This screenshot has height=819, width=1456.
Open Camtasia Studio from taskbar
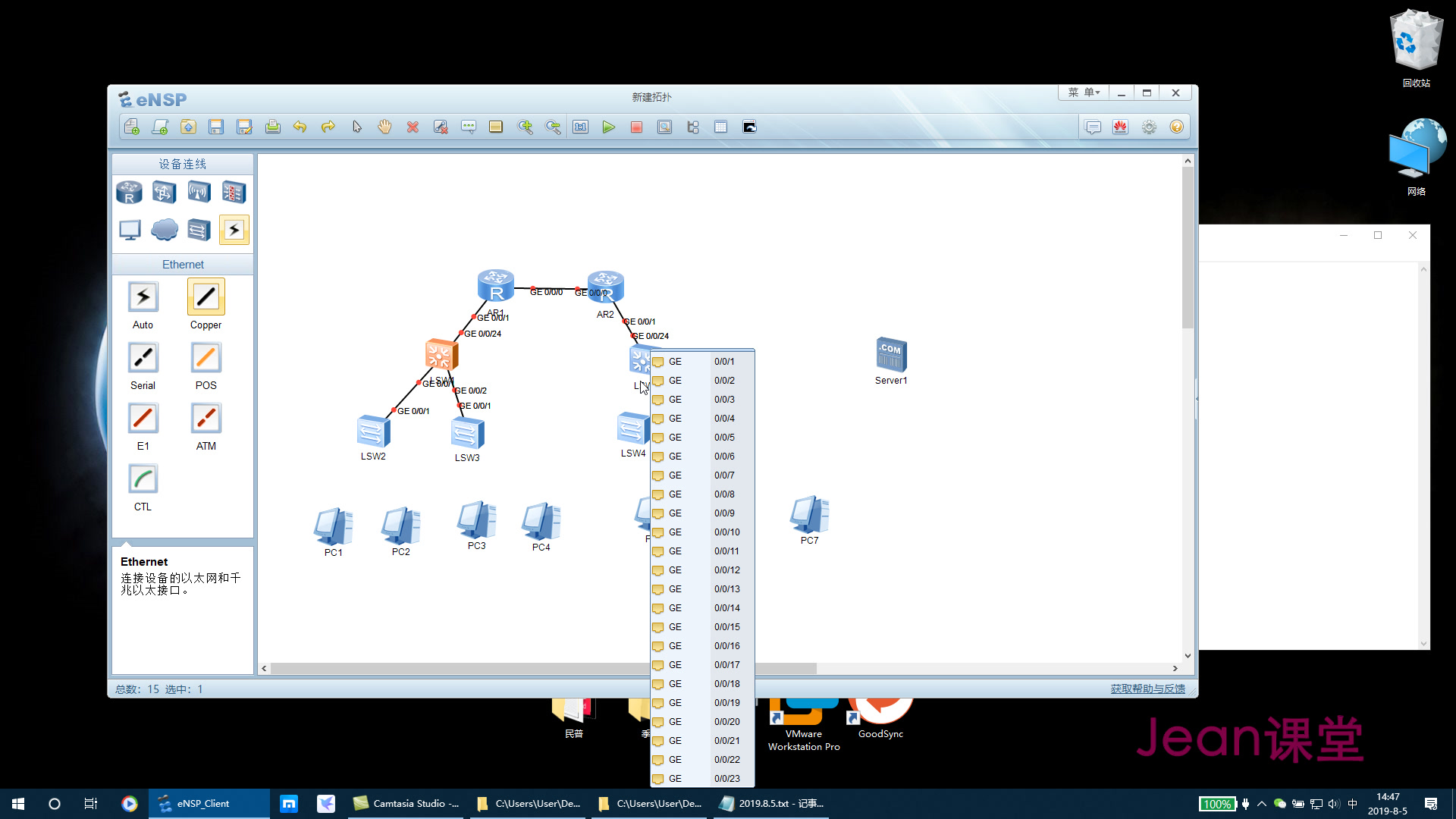408,804
